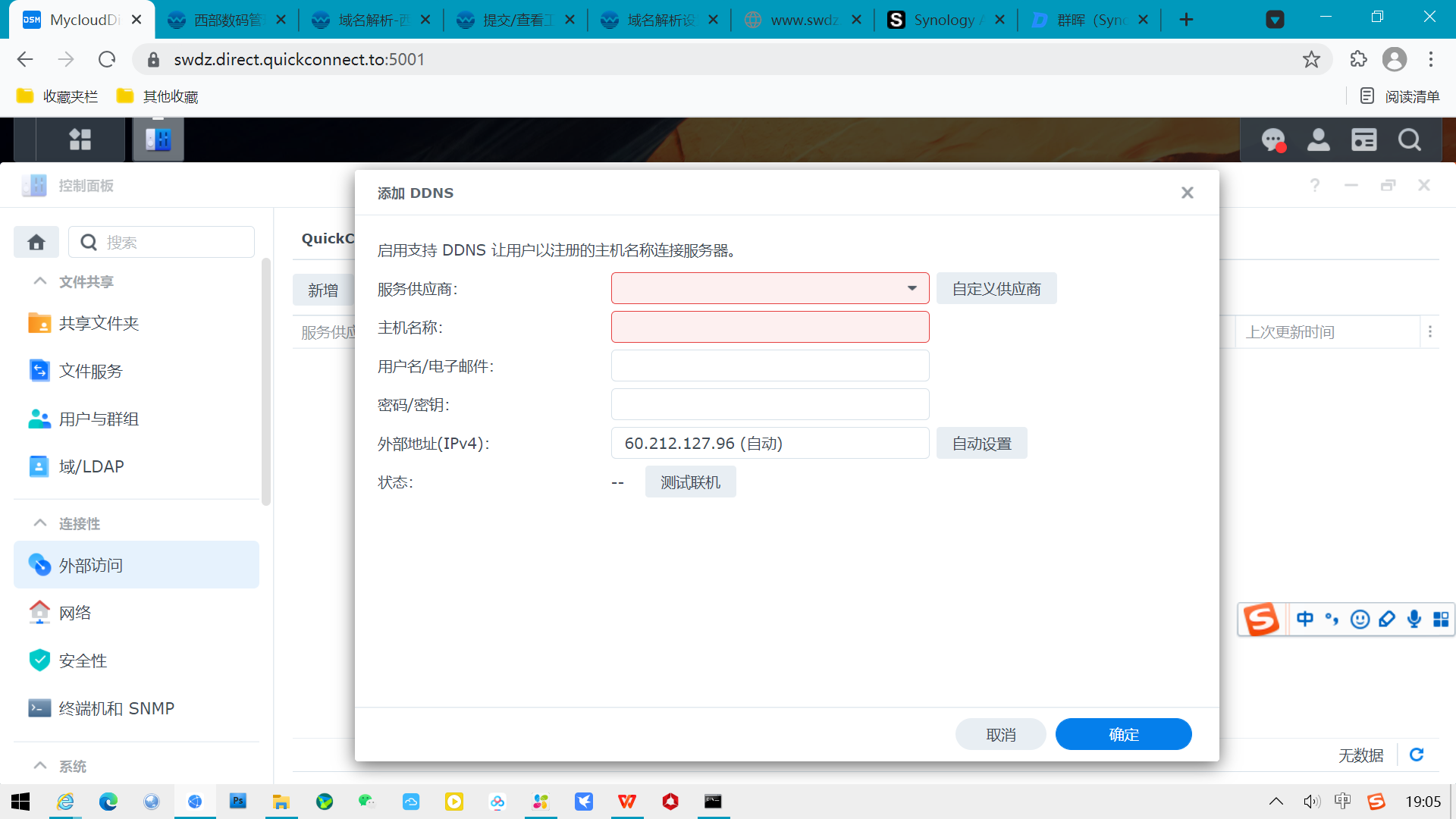The image size is (1456, 819).
Task: Select the Control Panel icon in DSM taskbar
Action: point(158,140)
